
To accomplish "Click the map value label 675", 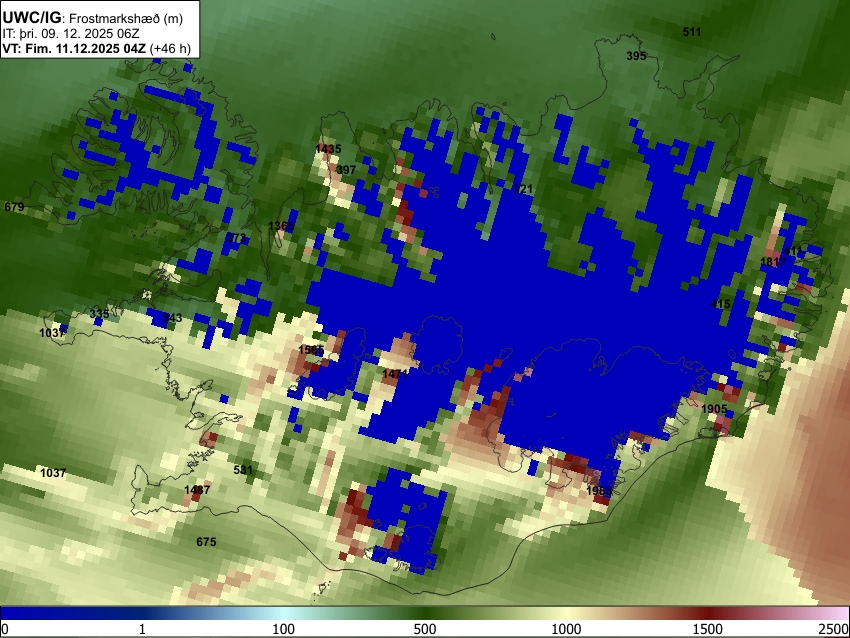I will click(x=206, y=542).
